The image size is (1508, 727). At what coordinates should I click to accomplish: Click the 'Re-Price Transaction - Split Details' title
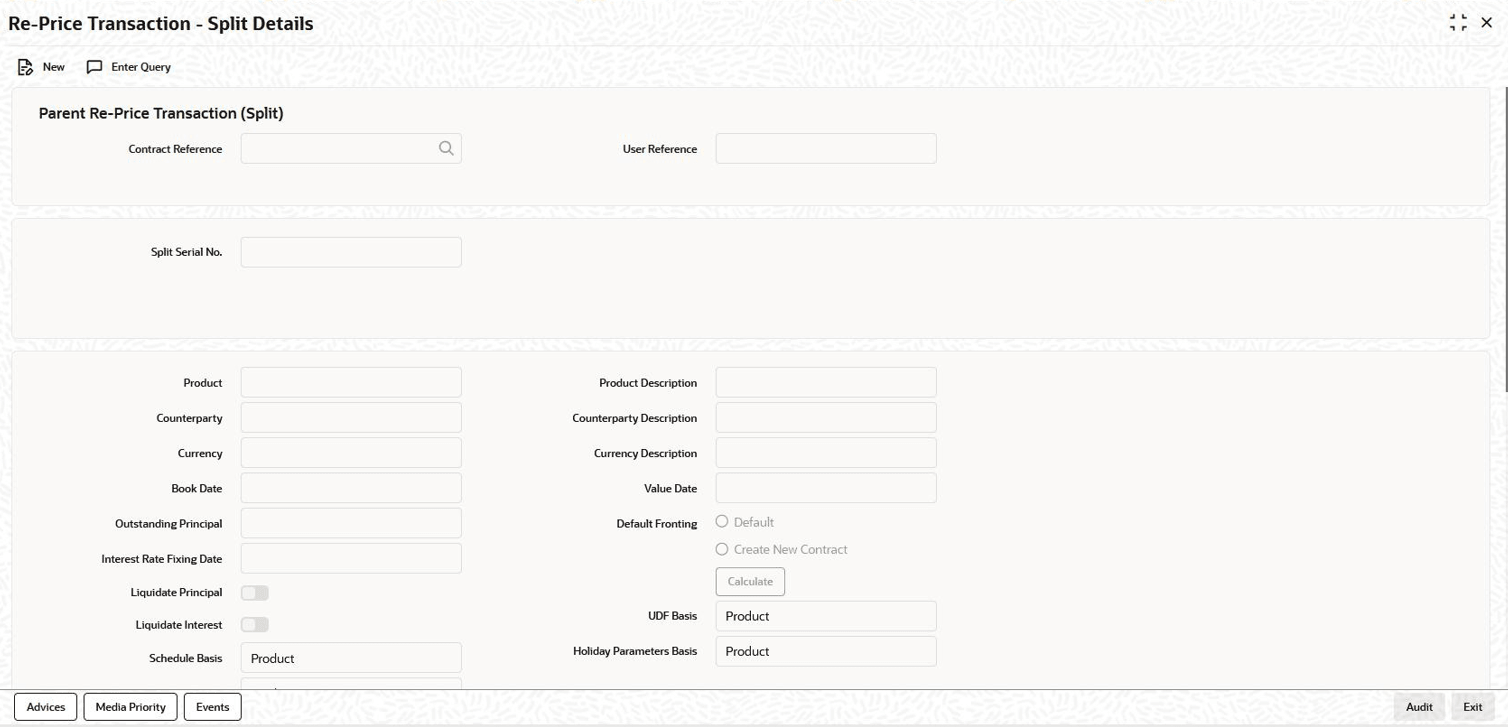(161, 23)
